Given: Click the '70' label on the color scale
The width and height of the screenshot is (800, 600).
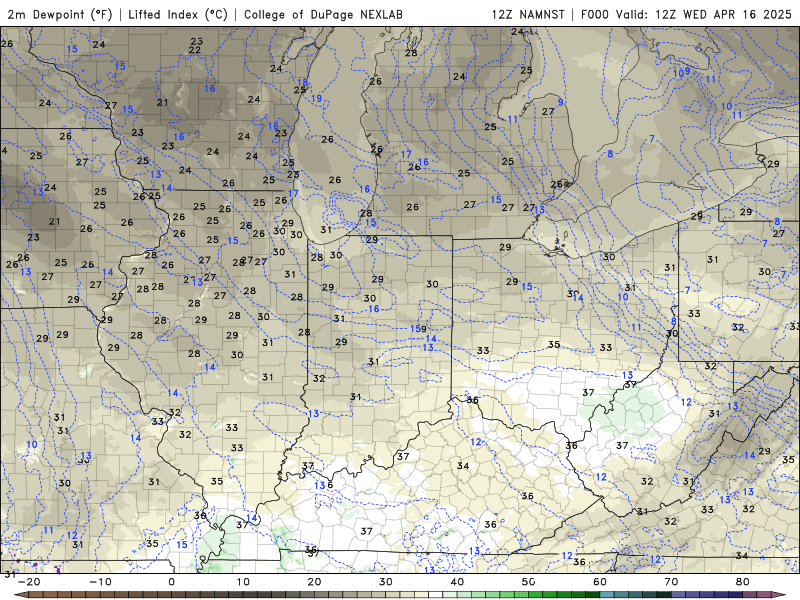Looking at the screenshot, I should click(x=671, y=582).
